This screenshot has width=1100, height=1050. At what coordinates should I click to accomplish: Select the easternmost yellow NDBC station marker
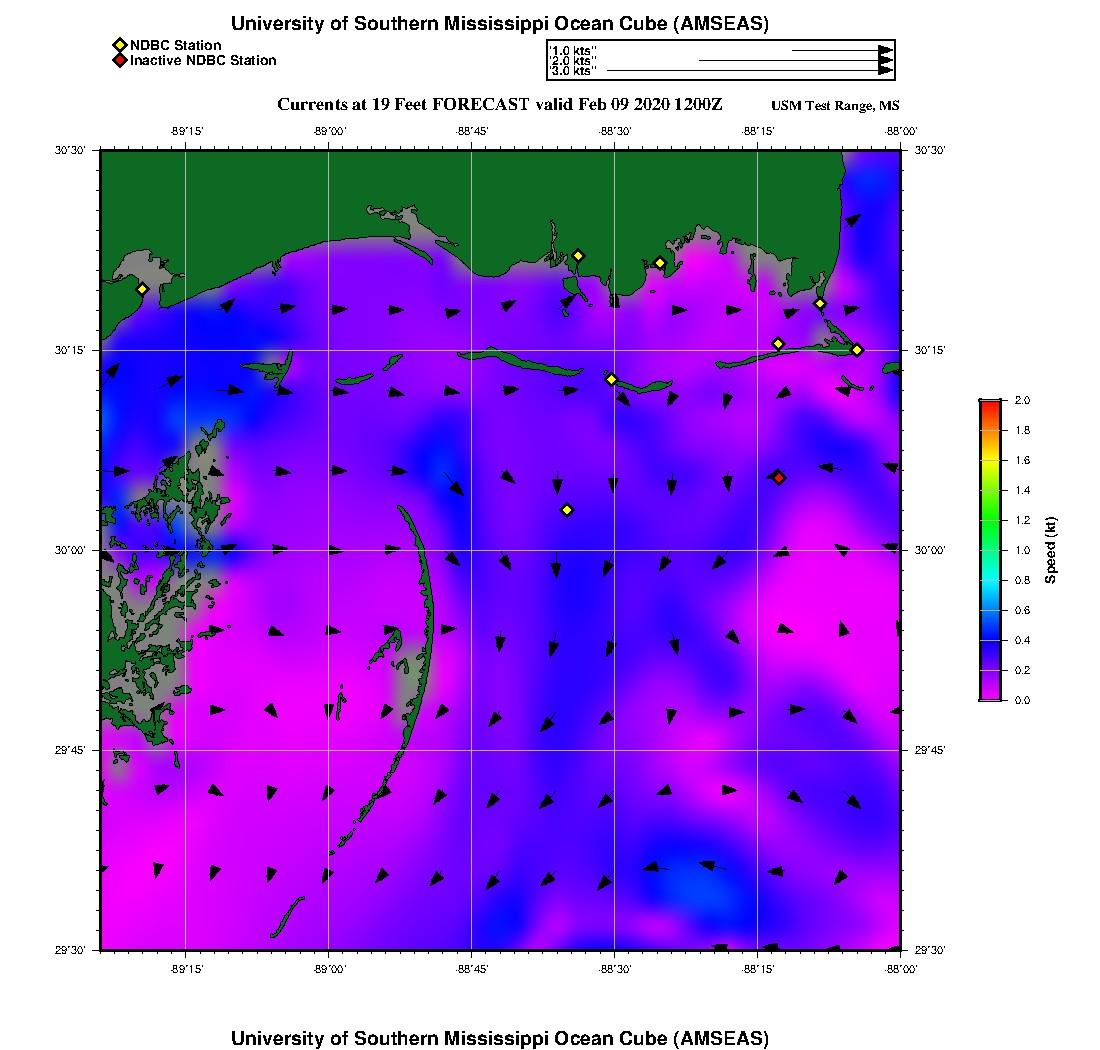[x=857, y=349]
